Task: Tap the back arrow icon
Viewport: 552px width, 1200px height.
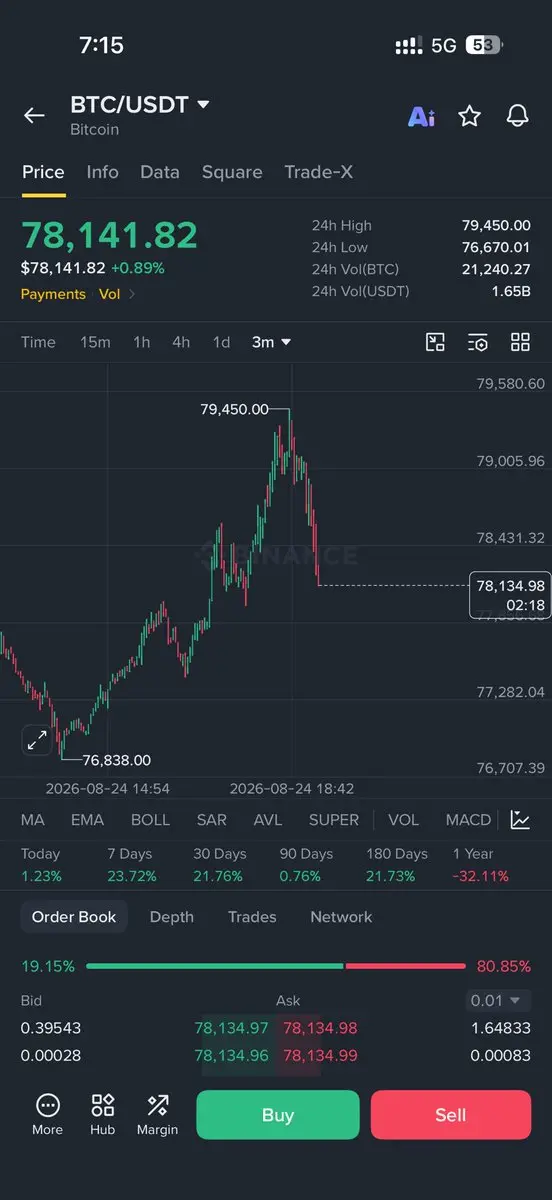Action: [x=34, y=116]
